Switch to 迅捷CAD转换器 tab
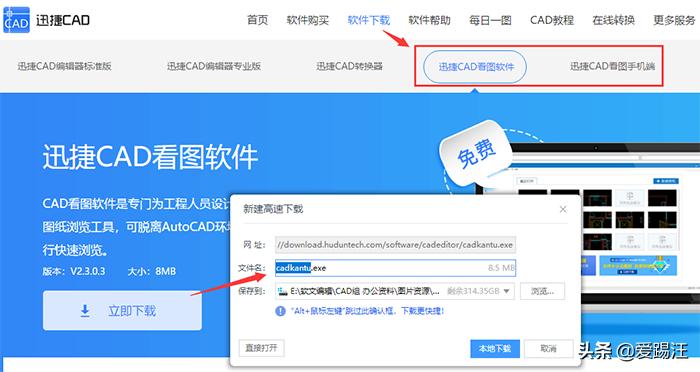Viewport: 700px width, 372px height. 350,66
